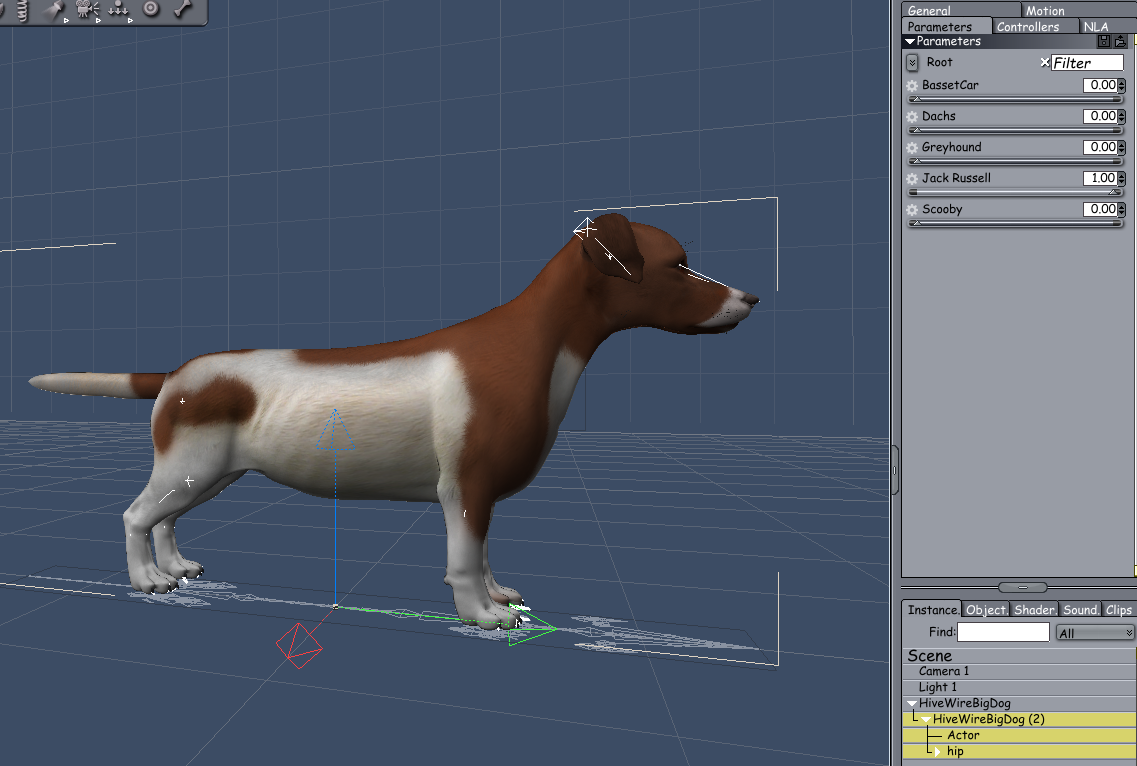Click the Find input field

click(x=1003, y=632)
